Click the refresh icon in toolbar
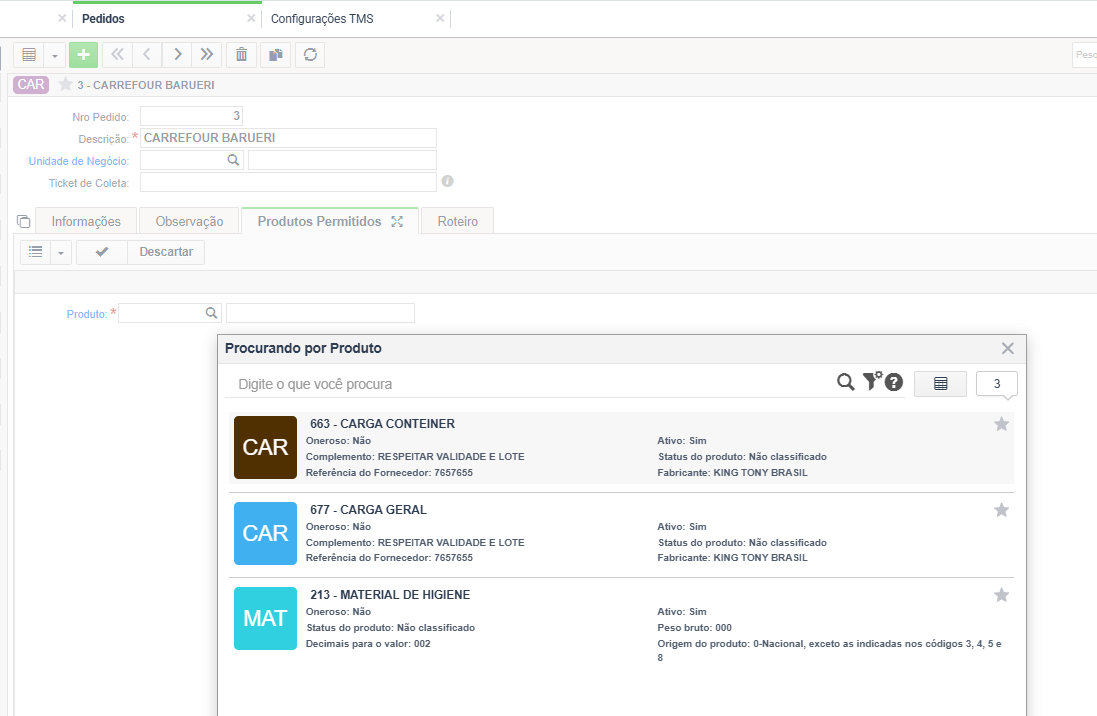The height and width of the screenshot is (716, 1097). click(x=310, y=55)
